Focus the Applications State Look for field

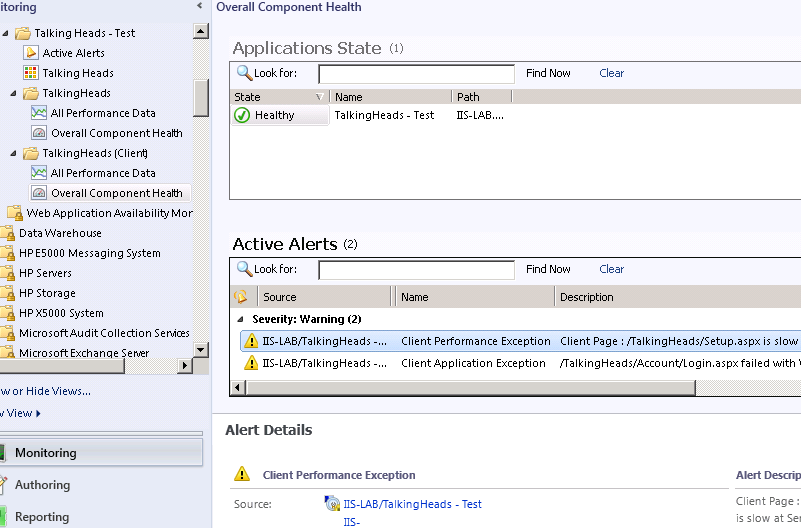coord(416,74)
